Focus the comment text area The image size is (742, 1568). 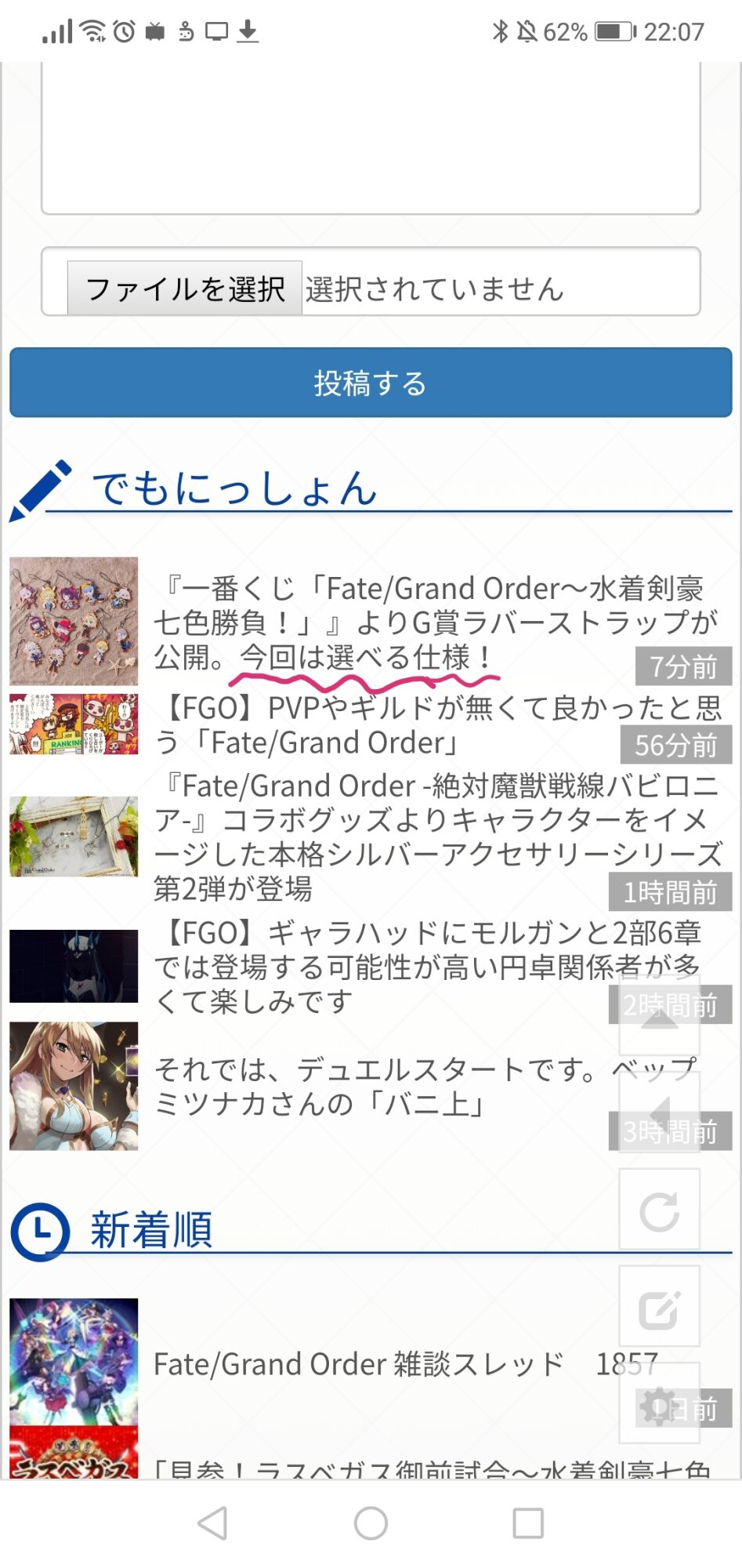pyautogui.click(x=371, y=137)
